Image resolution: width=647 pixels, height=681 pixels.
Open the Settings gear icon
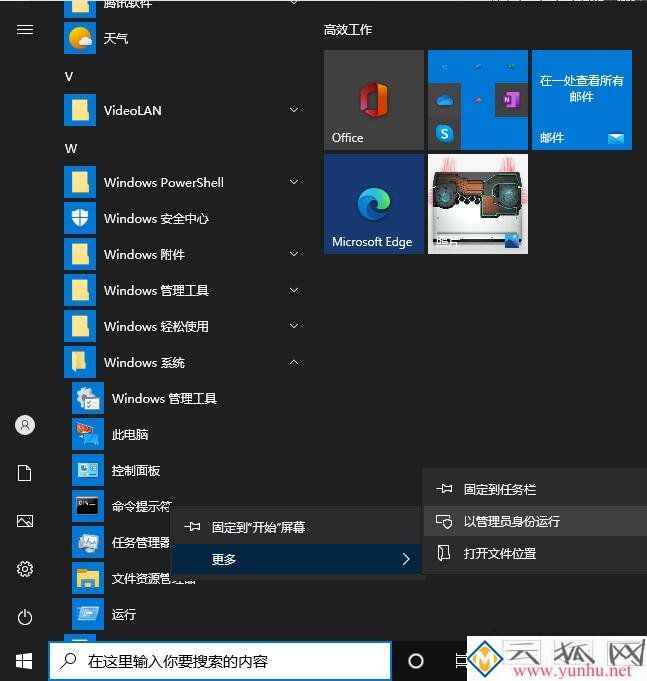[25, 569]
